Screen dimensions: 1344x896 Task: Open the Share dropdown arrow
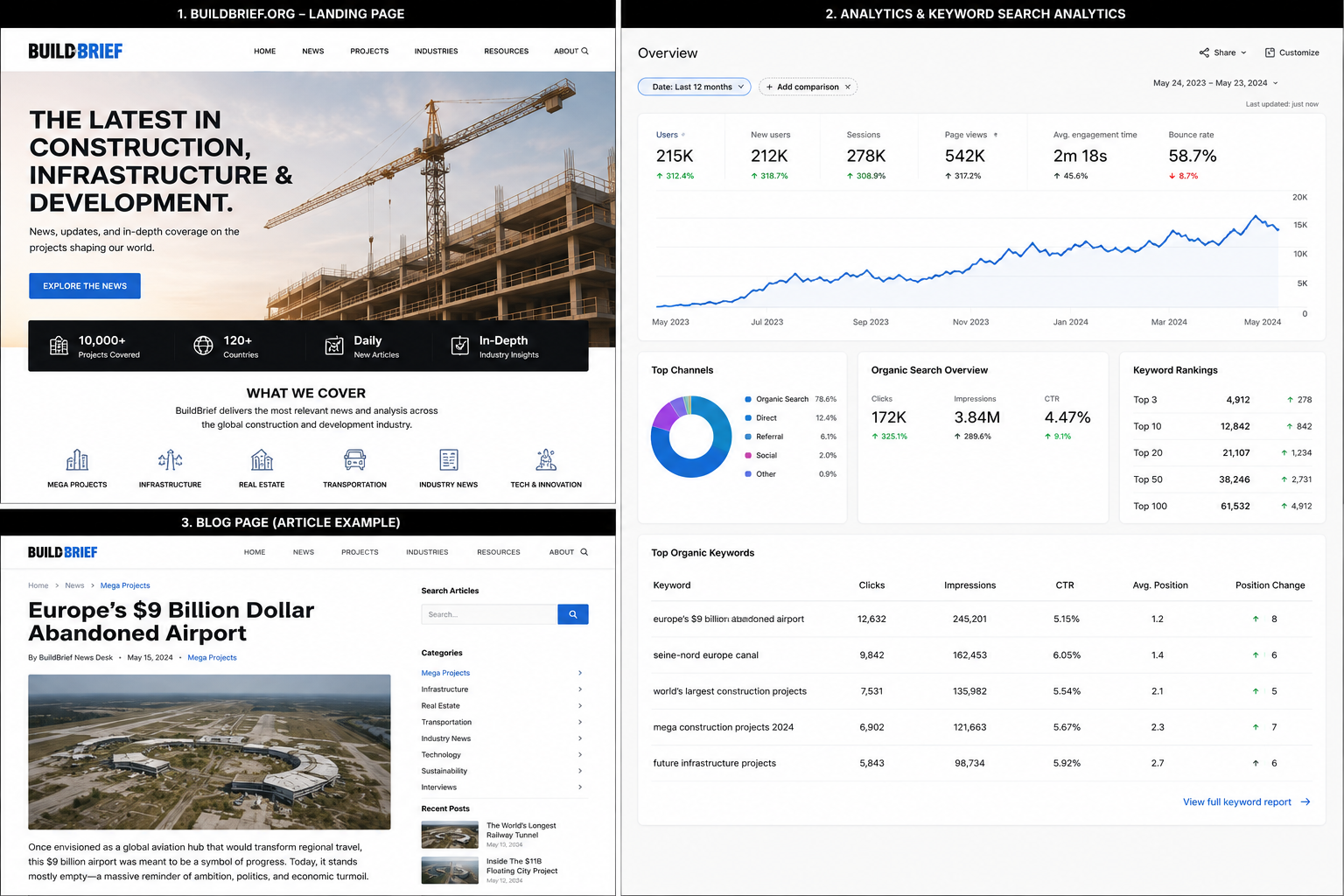(x=1243, y=52)
